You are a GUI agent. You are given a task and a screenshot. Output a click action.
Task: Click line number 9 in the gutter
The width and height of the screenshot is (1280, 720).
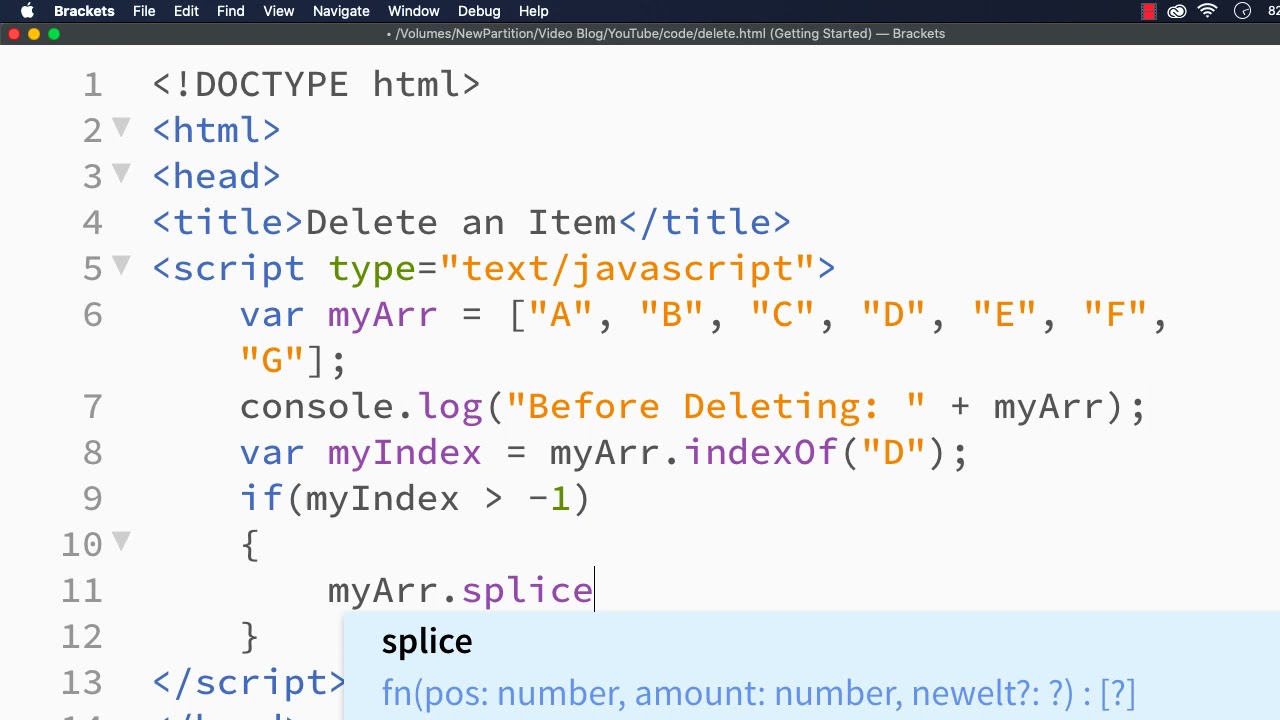pos(93,499)
